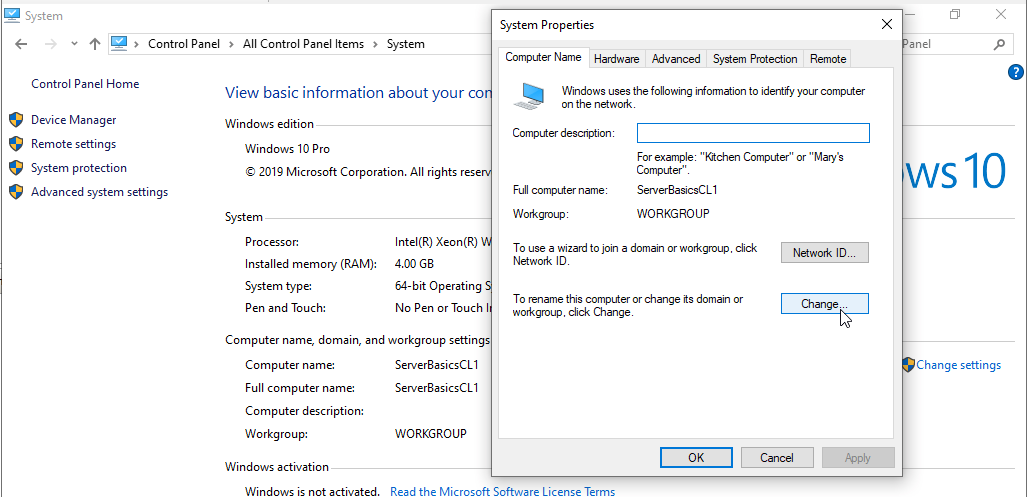Screen dimensions: 1027x497
Task: Open the Microsoft Software License Terms link
Action: pos(502,491)
